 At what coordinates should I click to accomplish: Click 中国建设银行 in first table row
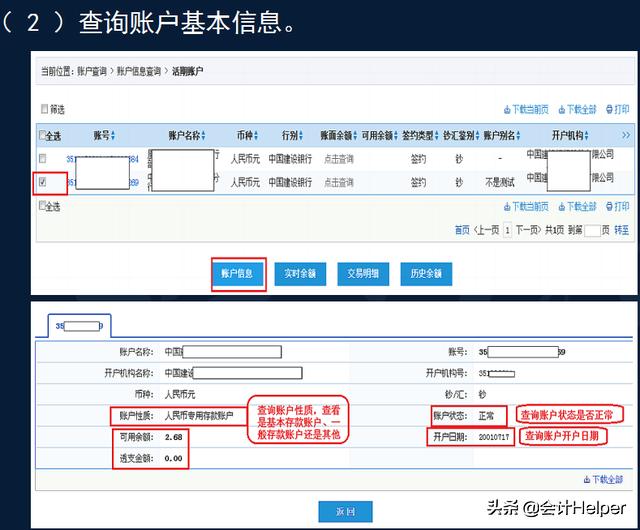[x=290, y=159]
